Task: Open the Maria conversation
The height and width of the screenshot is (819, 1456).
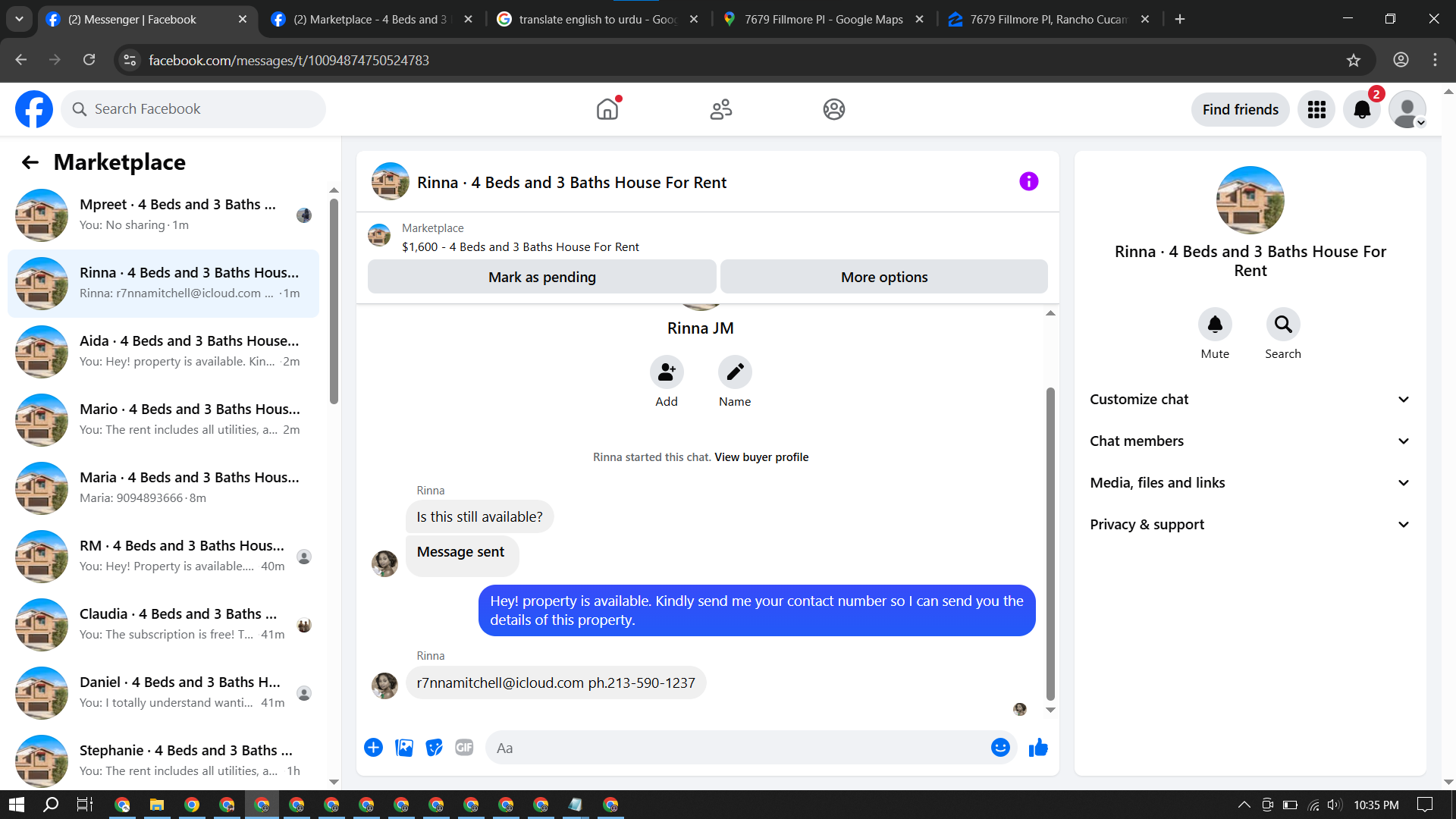Action: (163, 488)
